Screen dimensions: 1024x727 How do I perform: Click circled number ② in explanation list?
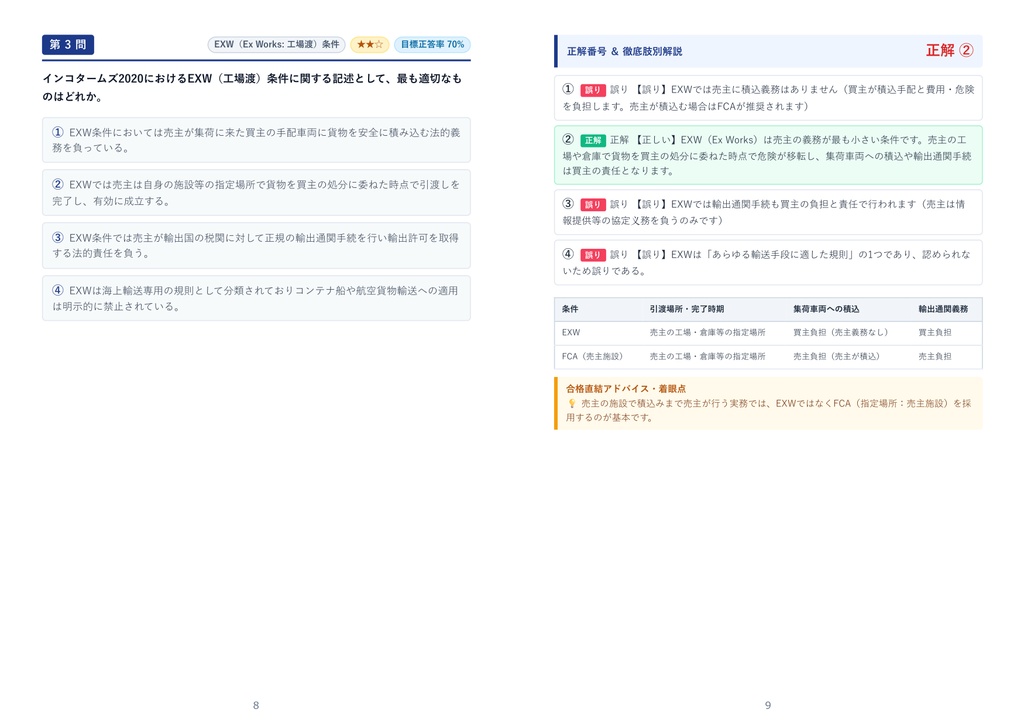pyautogui.click(x=568, y=139)
